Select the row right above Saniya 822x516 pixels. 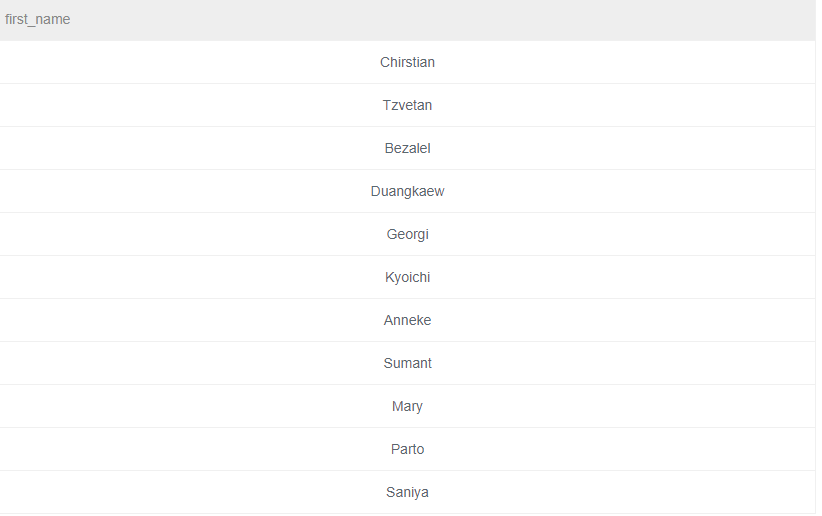point(407,449)
